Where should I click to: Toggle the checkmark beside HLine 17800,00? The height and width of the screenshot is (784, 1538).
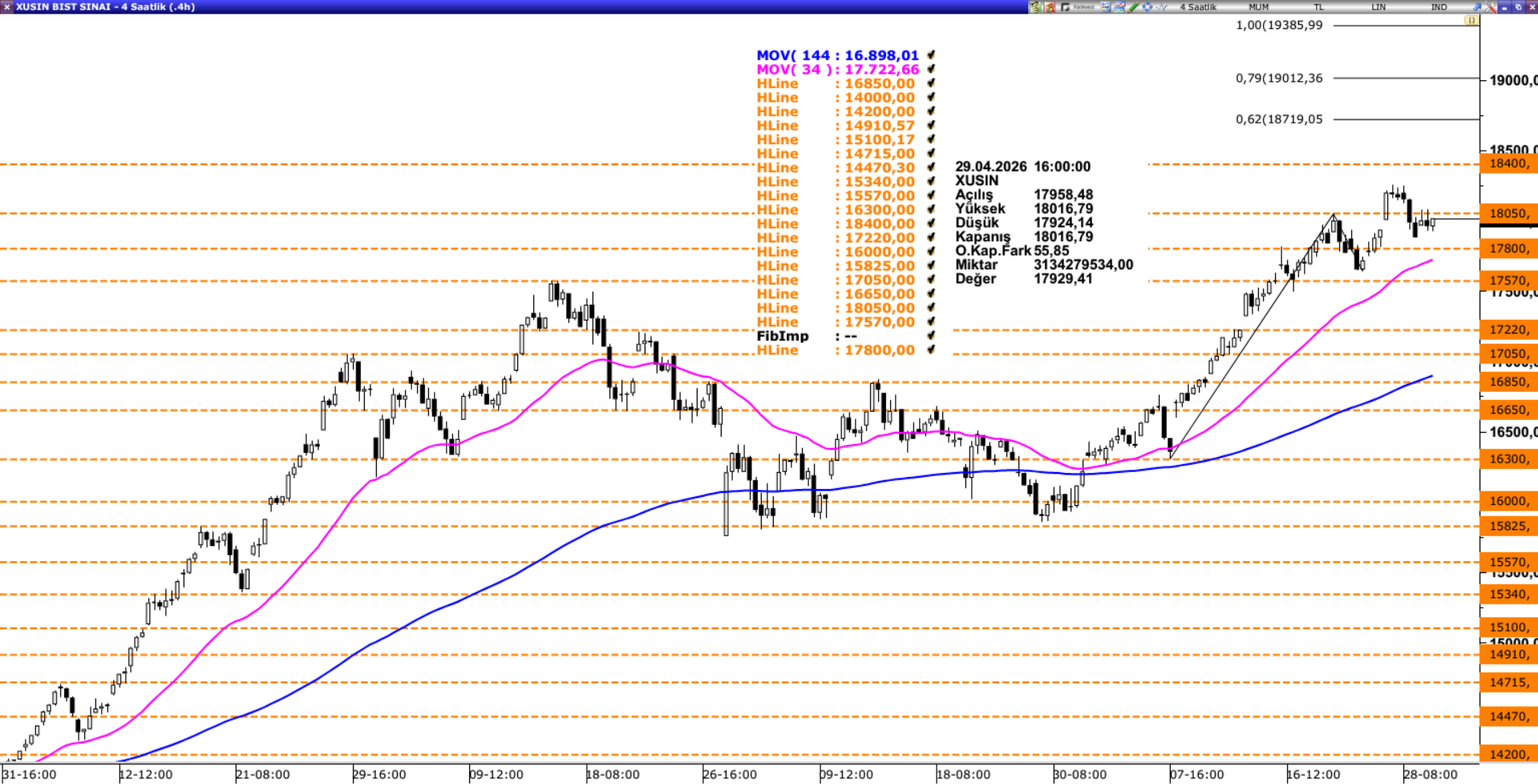pyautogui.click(x=931, y=350)
